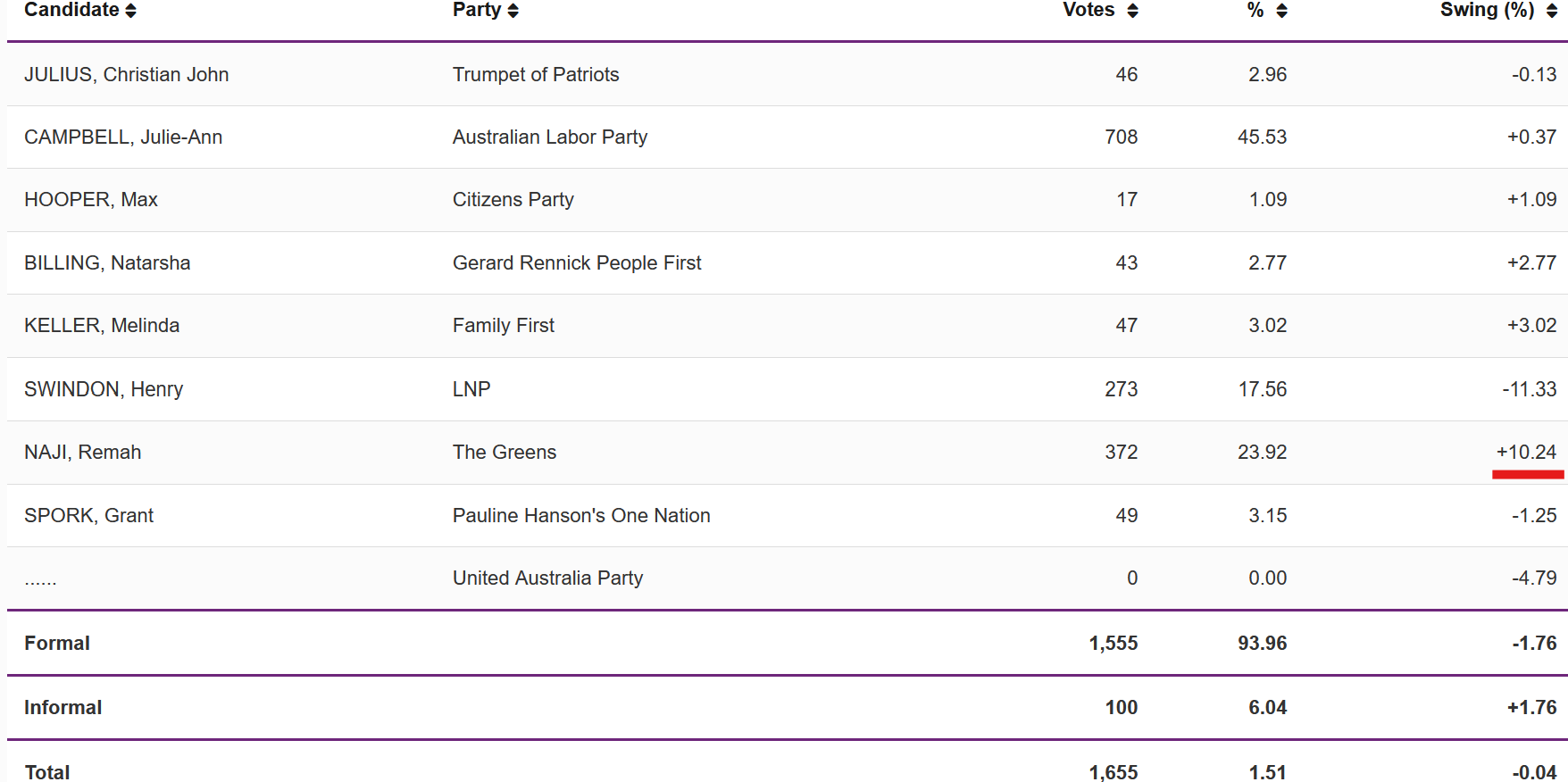Click the Swing (%) header text
1568x782 pixels.
[1487, 10]
